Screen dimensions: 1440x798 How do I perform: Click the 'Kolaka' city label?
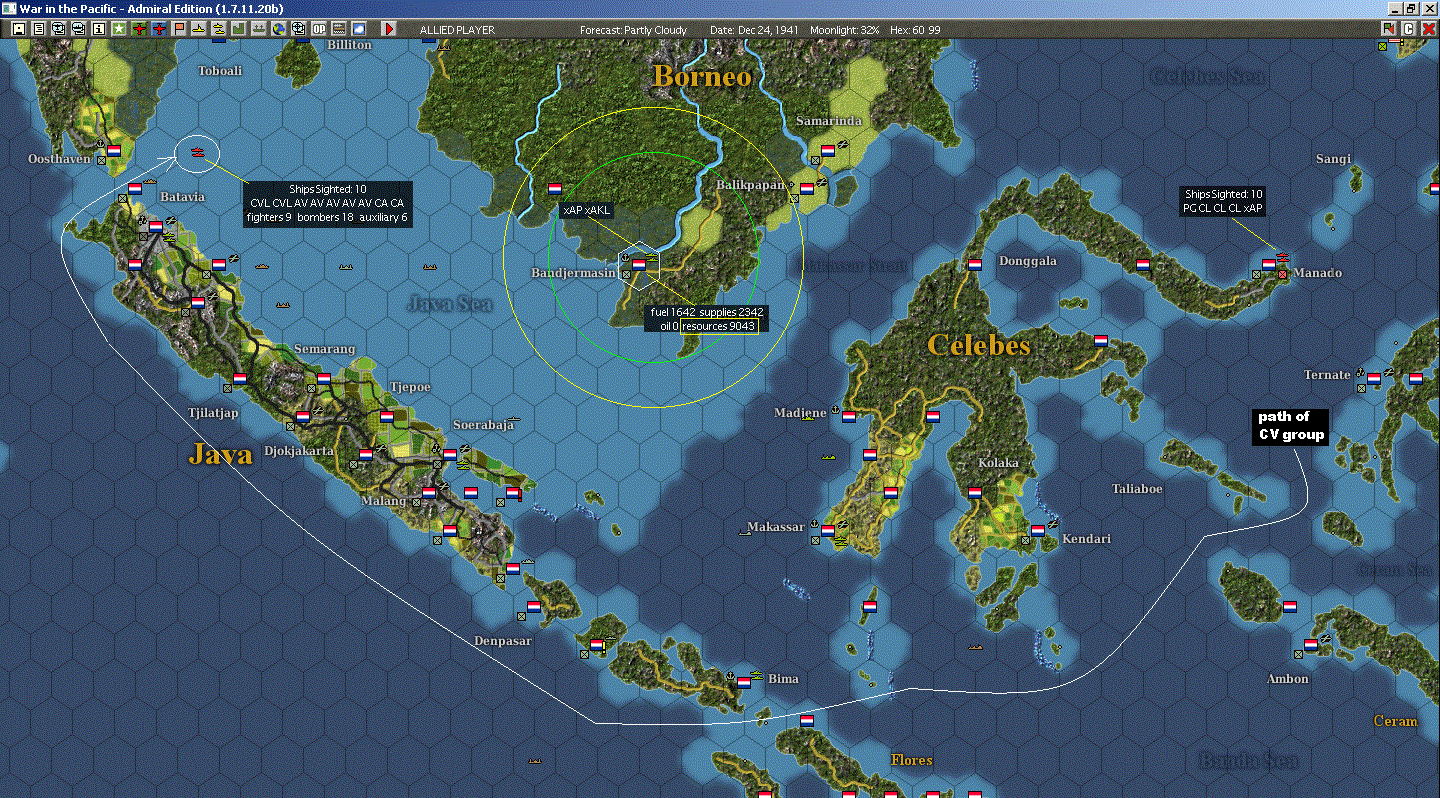click(999, 463)
